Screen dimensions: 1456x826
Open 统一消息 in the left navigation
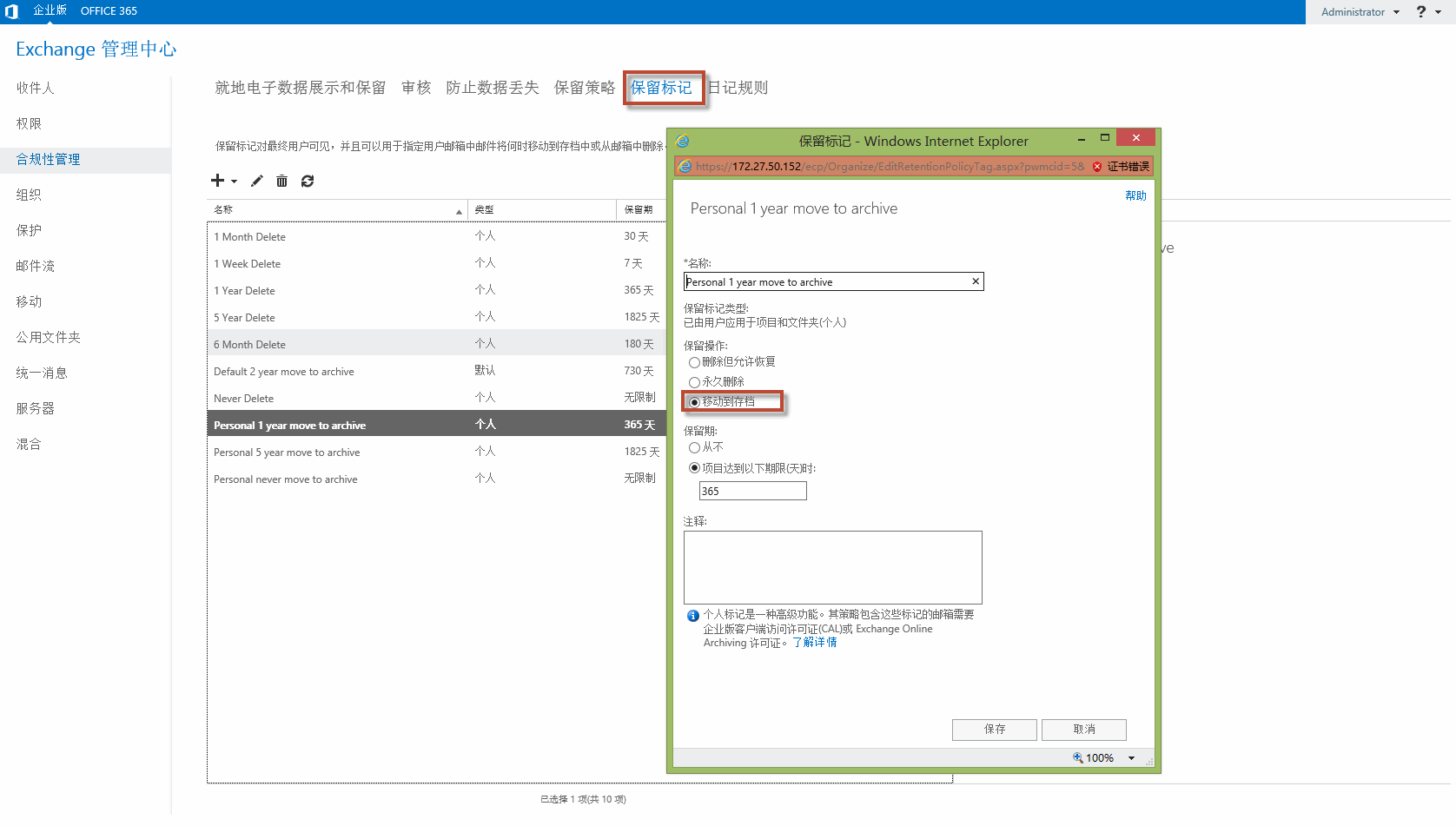tap(42, 373)
